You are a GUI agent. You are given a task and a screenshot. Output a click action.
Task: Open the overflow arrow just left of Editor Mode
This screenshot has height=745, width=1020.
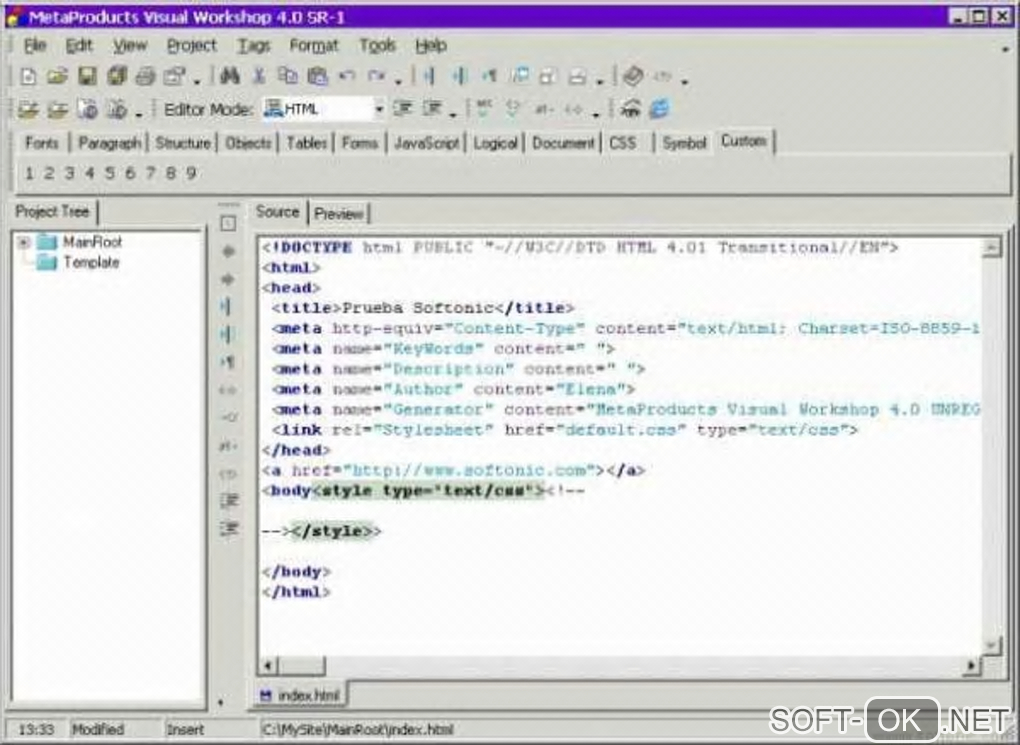[139, 116]
